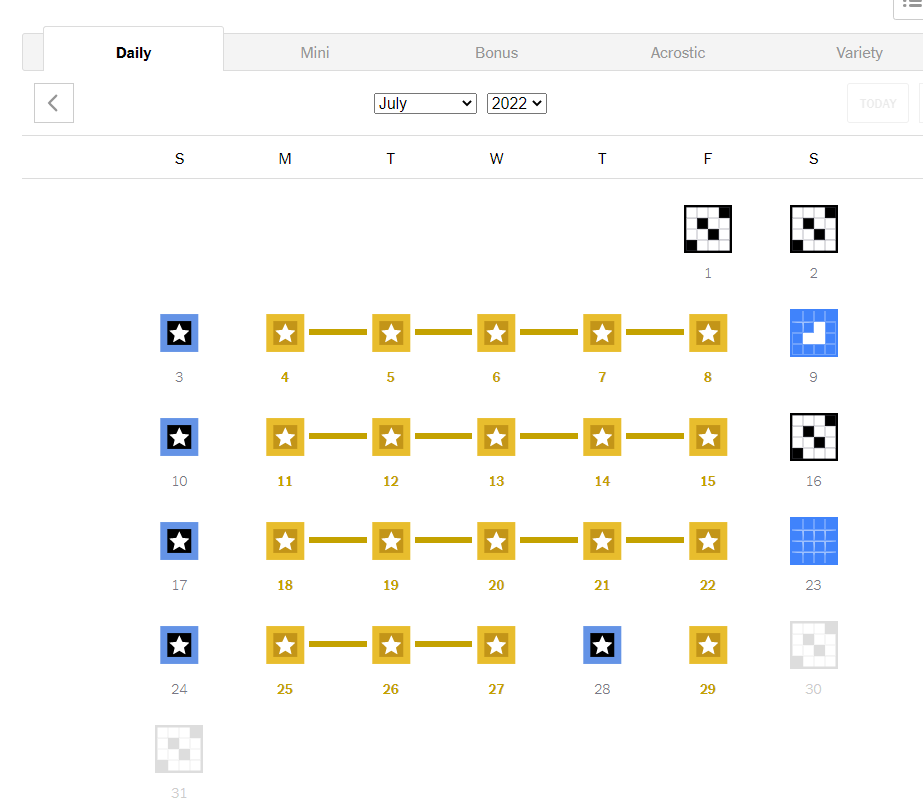Screen dimensions: 923x801
Task: Open the year selector showing 2022
Action: tap(516, 103)
